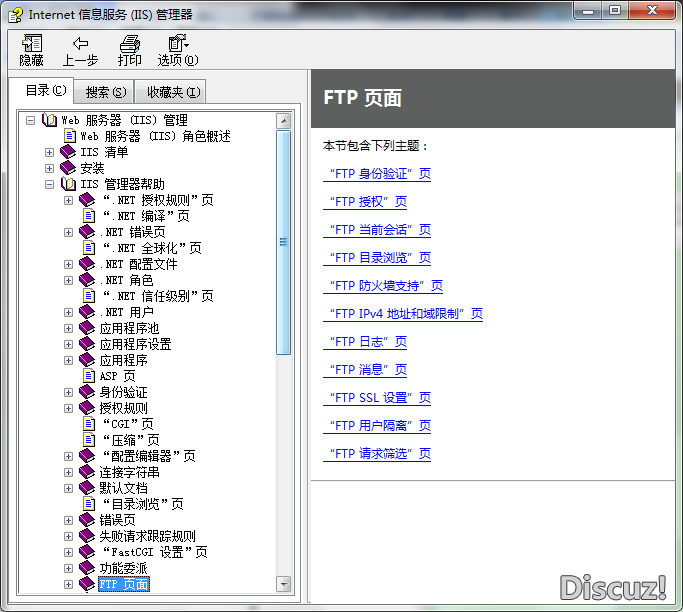Open the "FTP 用户隔离" 页 link
This screenshot has height=612, width=683.
(x=377, y=426)
